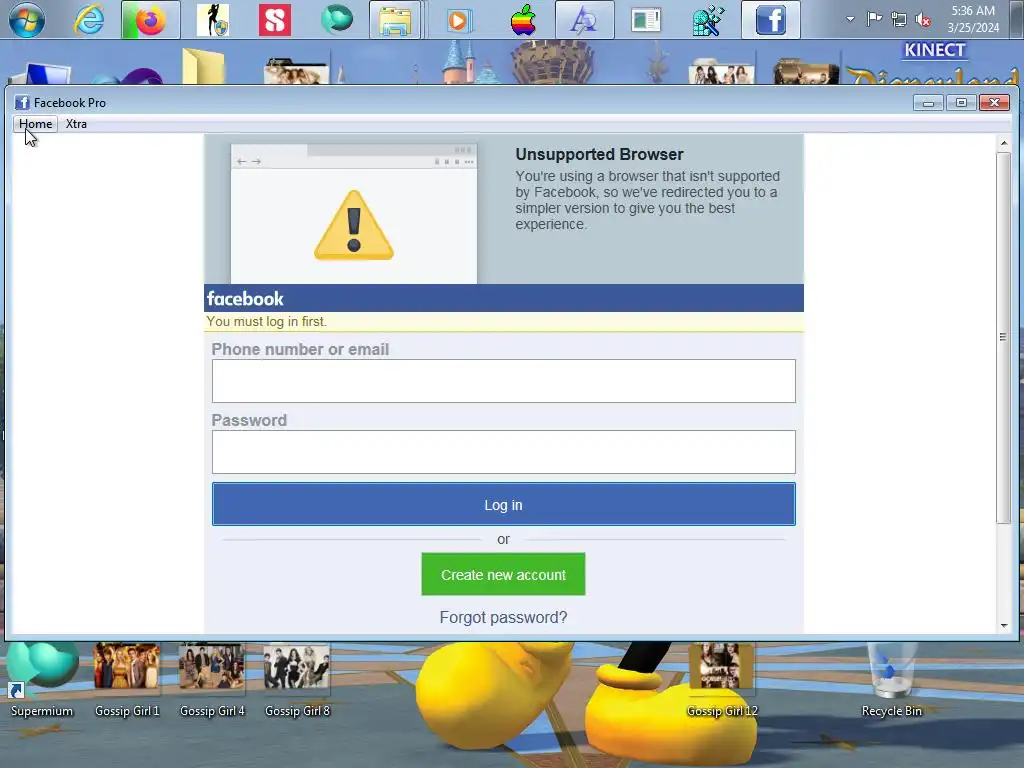Image resolution: width=1024 pixels, height=768 pixels.
Task: Focus the Phone number or email field
Action: 504,381
